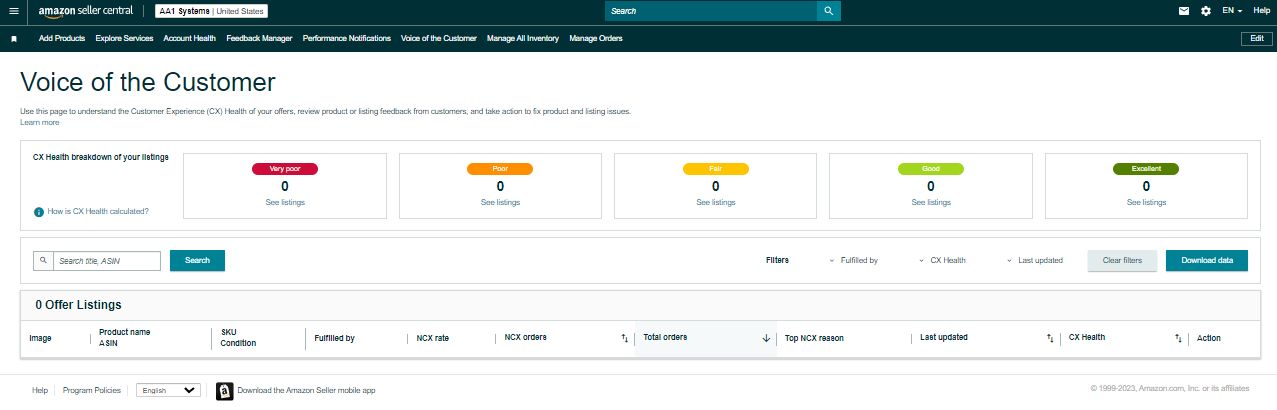Image resolution: width=1277 pixels, height=410 pixels.
Task: Click the Product name ASIN column header
Action: click(124, 337)
